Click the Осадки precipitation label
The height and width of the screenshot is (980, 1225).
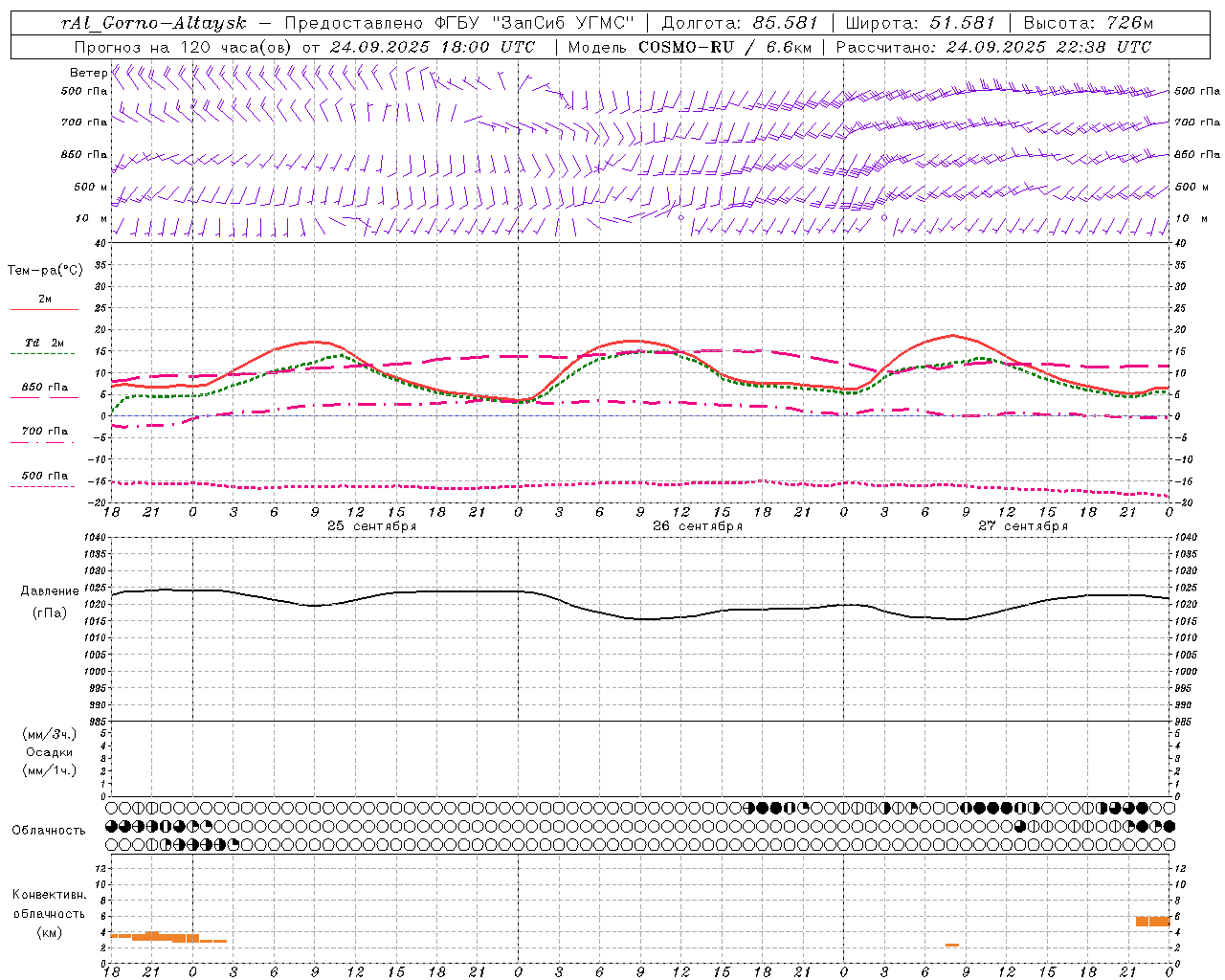pyautogui.click(x=50, y=752)
